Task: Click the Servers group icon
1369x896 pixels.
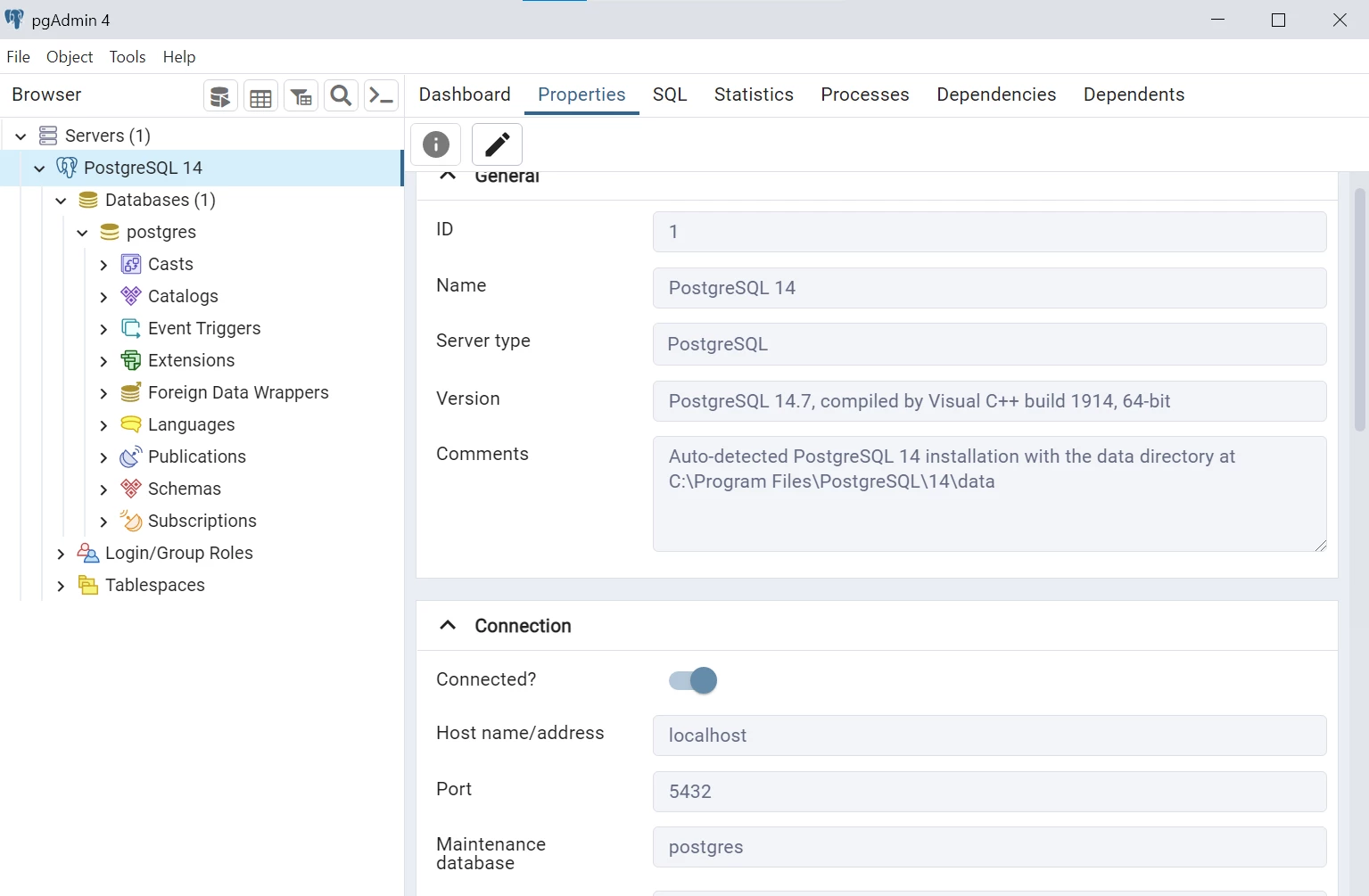Action: click(48, 136)
